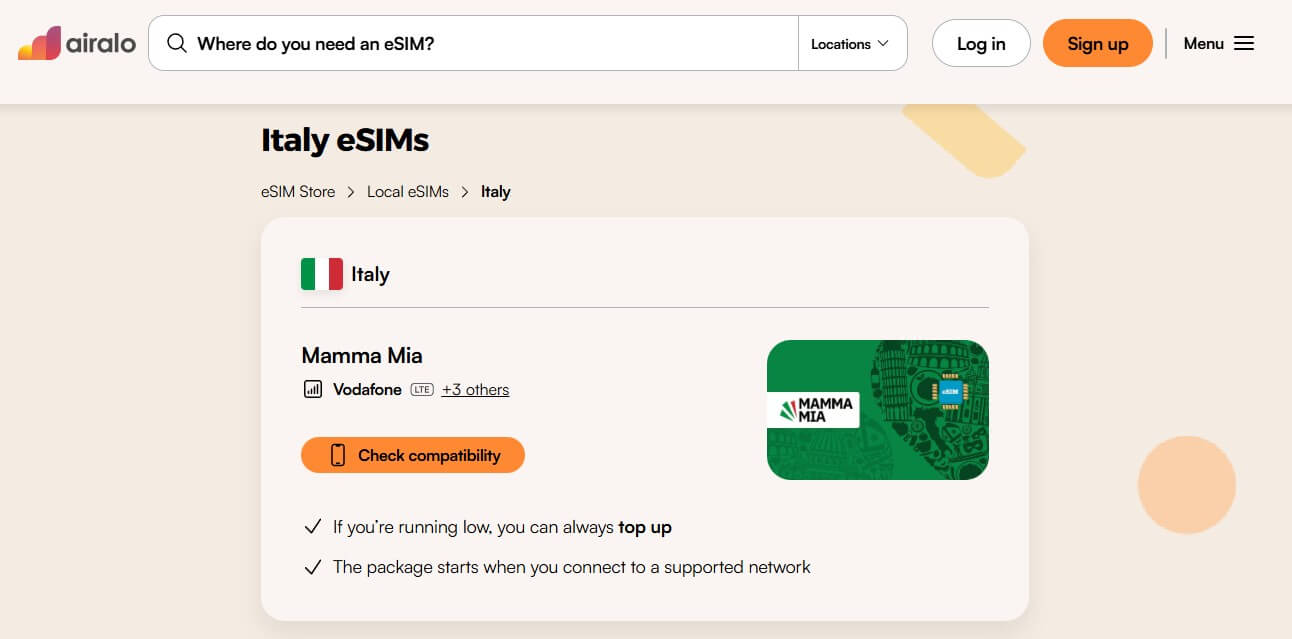Click the search magnifier icon

point(177,44)
